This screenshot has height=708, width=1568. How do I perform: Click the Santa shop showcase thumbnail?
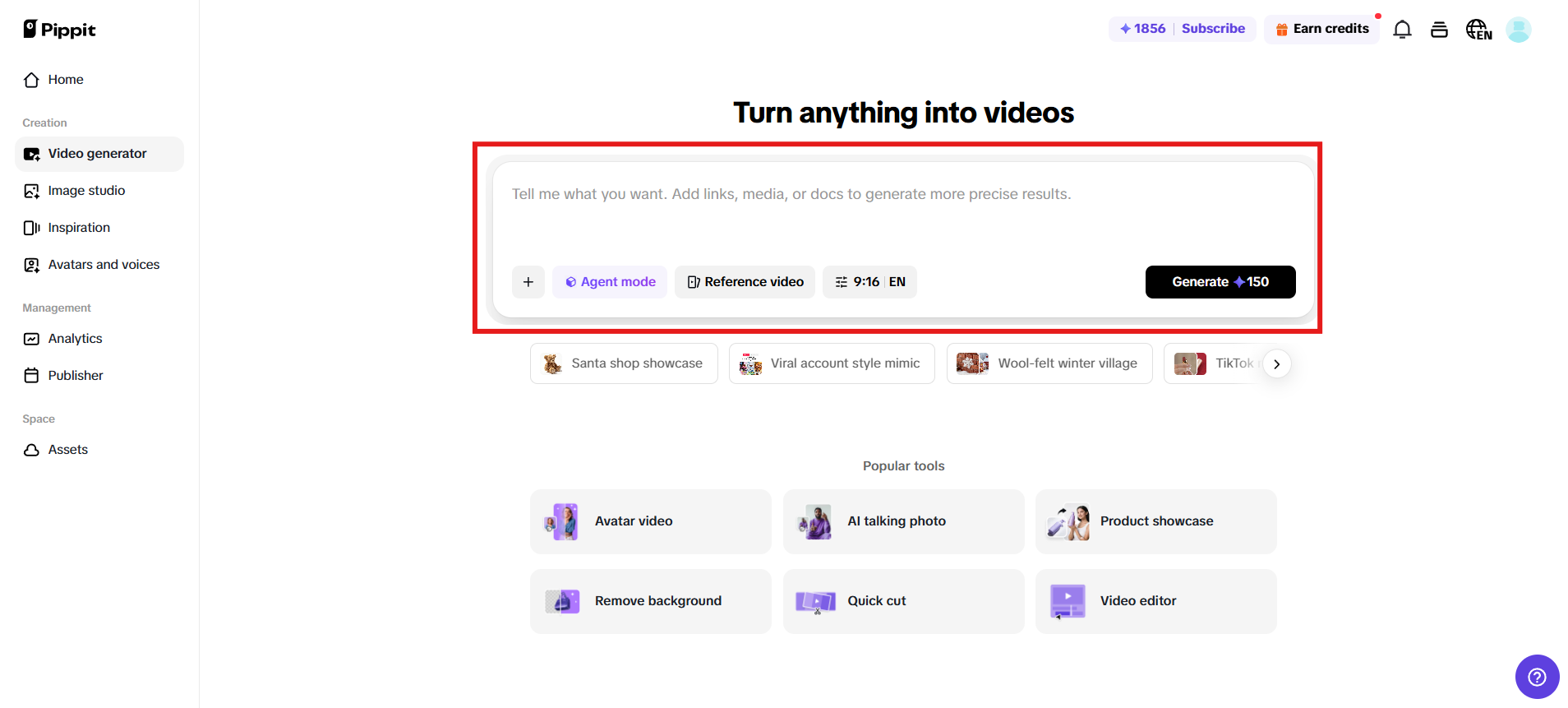pyautogui.click(x=553, y=363)
